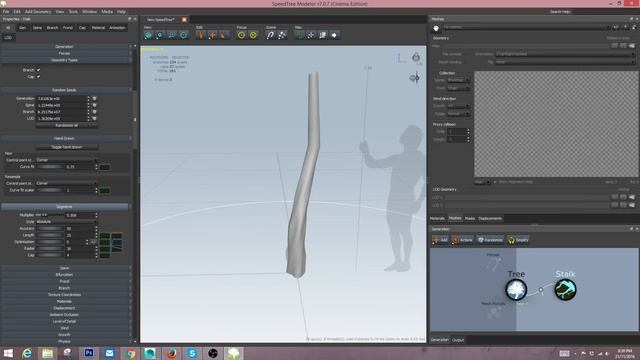Click the light icon in viewport corner
The height and width of the screenshot is (360, 640).
pyautogui.click(x=416, y=57)
